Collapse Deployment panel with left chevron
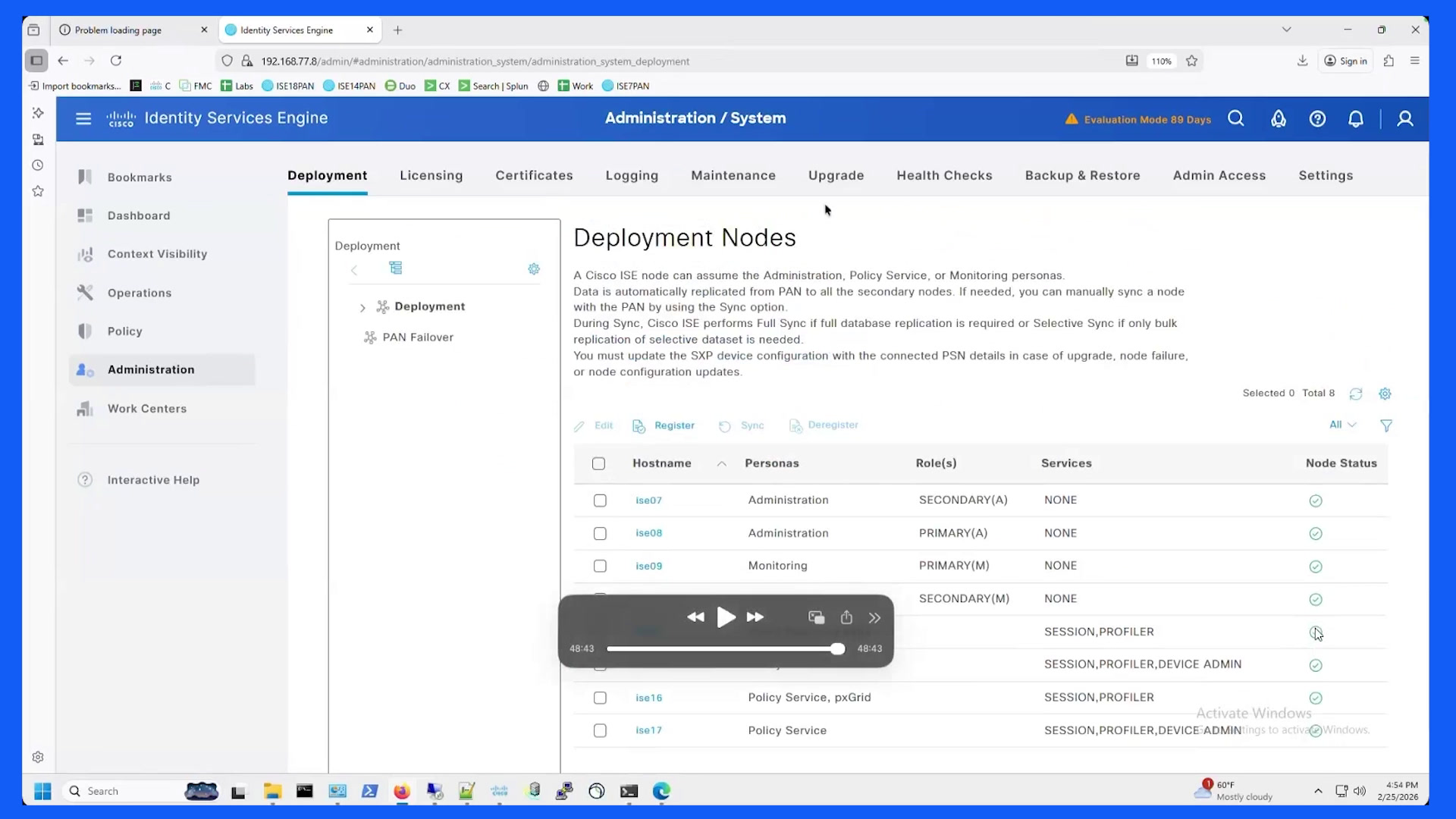 (354, 270)
